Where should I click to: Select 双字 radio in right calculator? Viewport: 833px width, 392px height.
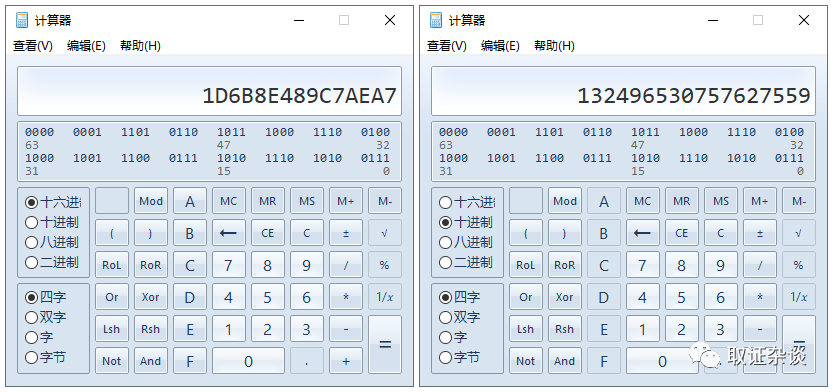(x=460, y=318)
